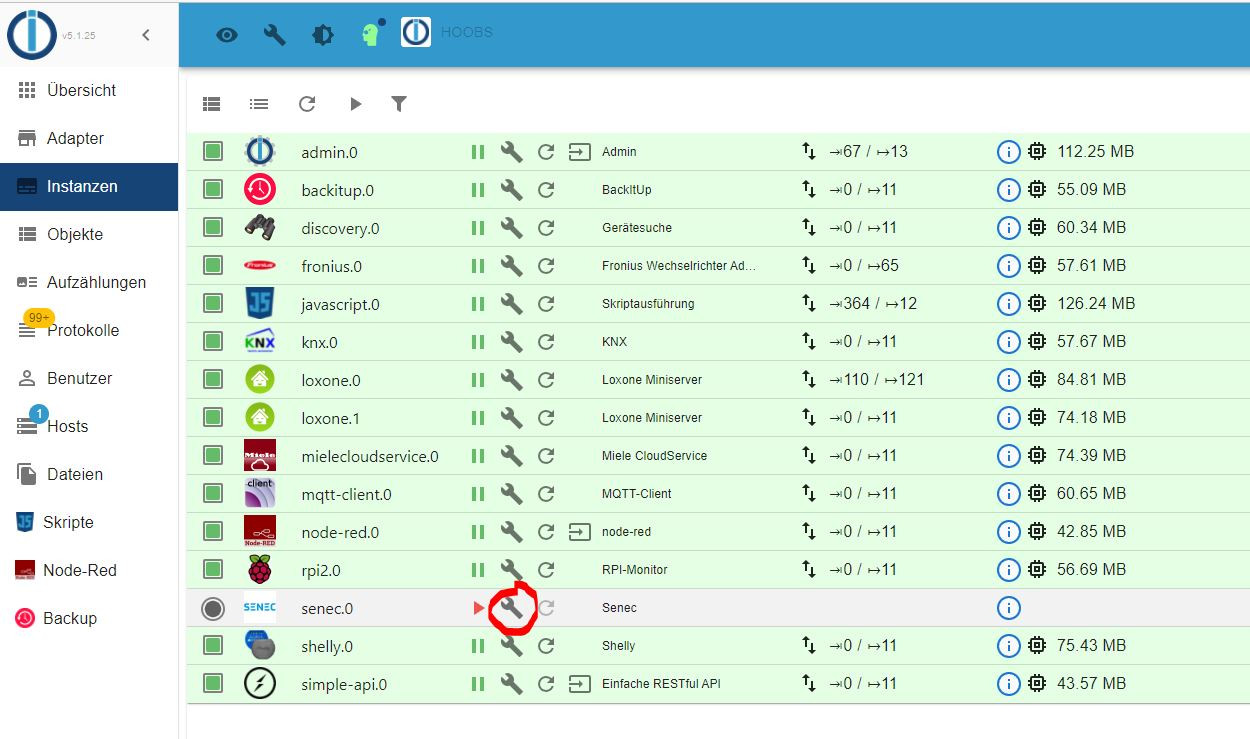1250x739 pixels.
Task: Open settings wrench for node-red.0
Action: coord(511,532)
